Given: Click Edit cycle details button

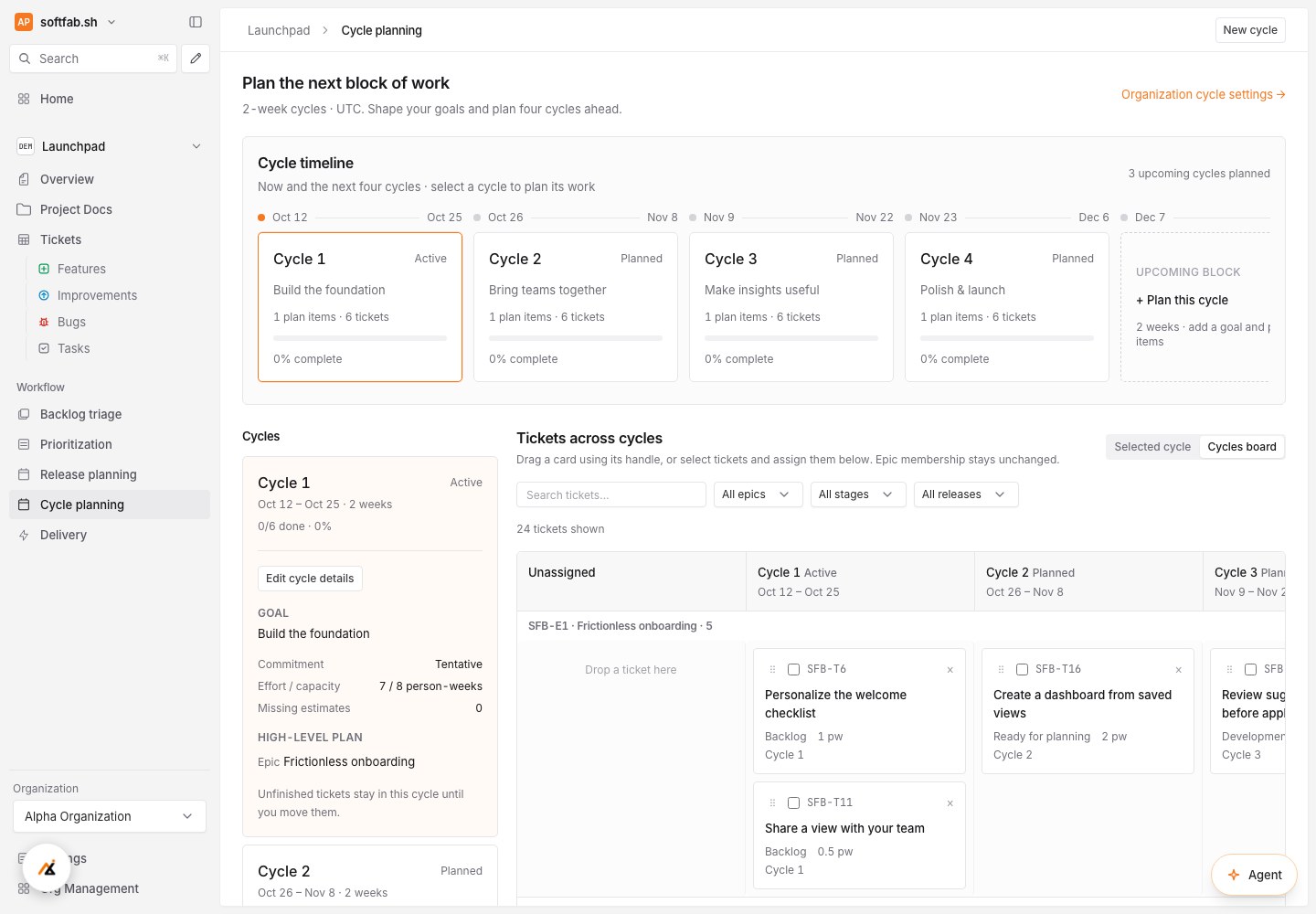Looking at the screenshot, I should [310, 579].
